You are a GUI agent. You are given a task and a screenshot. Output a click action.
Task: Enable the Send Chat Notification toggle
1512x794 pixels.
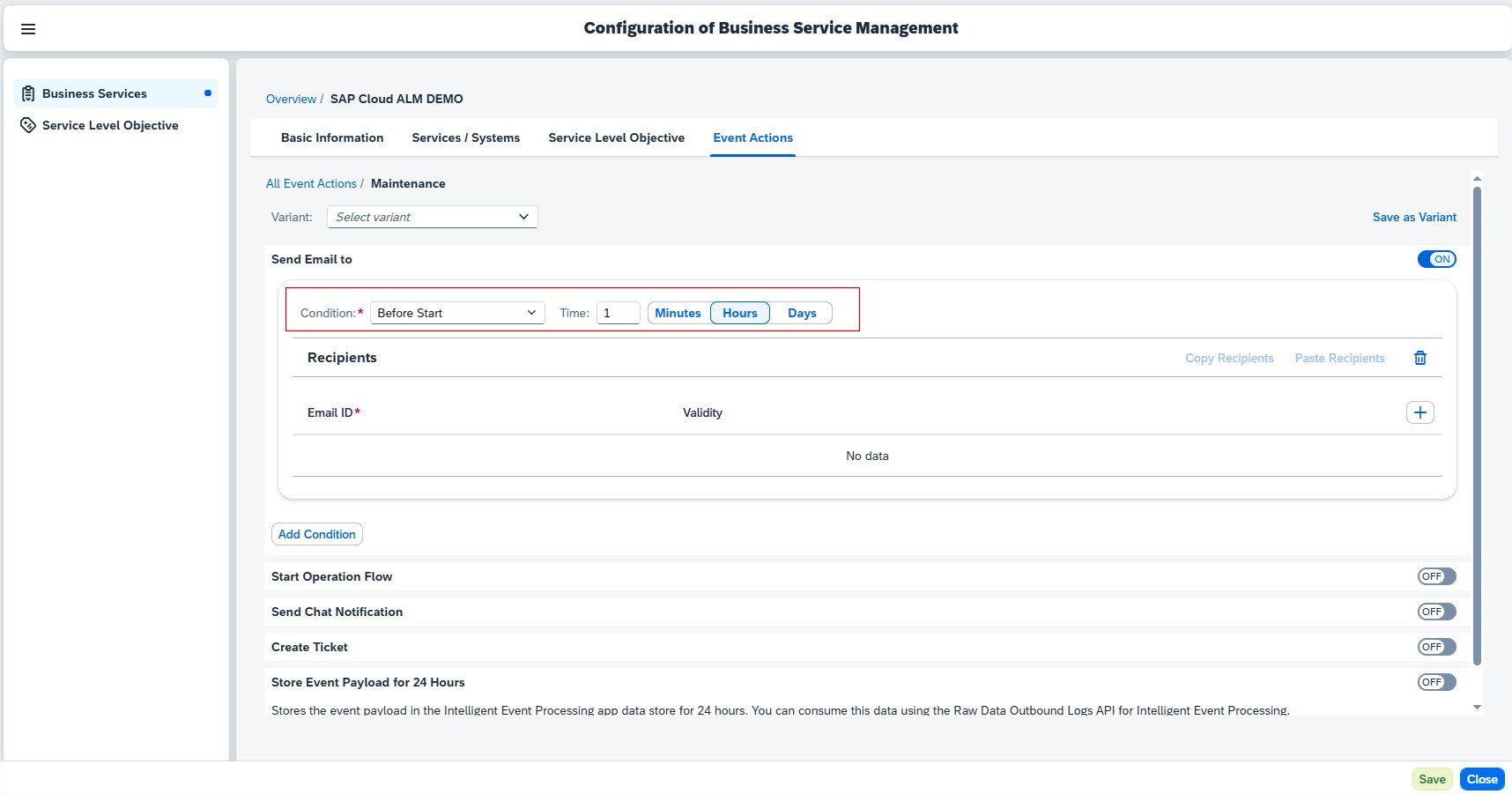[x=1436, y=612]
